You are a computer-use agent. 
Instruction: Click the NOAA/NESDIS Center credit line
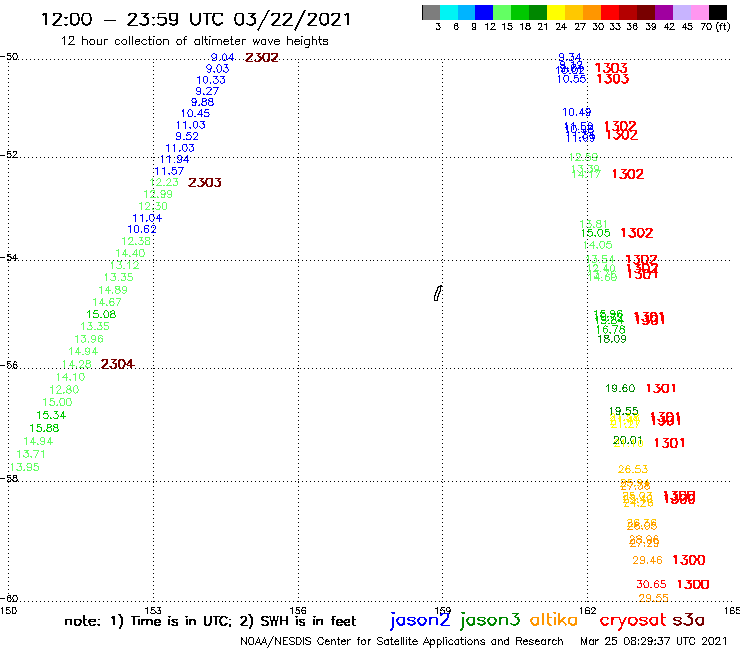tap(402, 641)
